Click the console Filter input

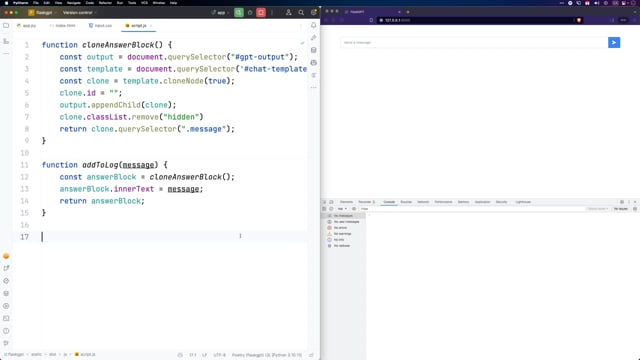click(471, 209)
